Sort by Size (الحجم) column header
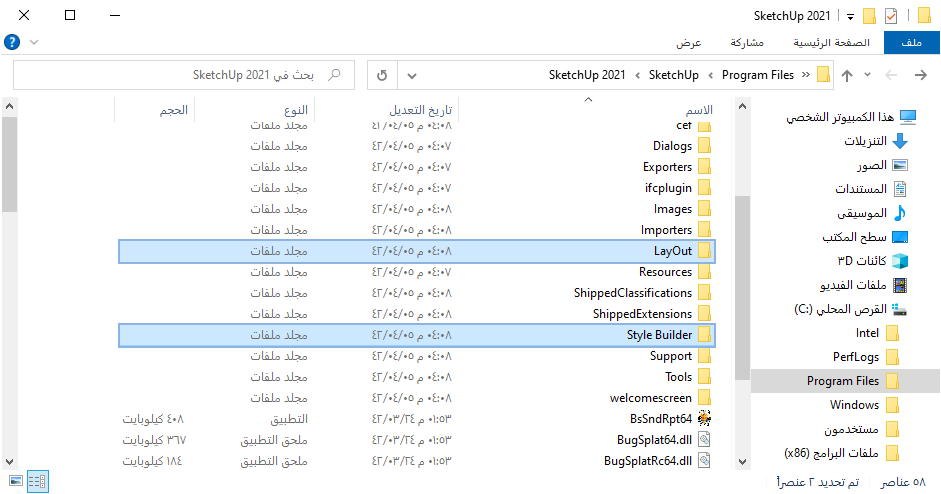 [x=174, y=110]
